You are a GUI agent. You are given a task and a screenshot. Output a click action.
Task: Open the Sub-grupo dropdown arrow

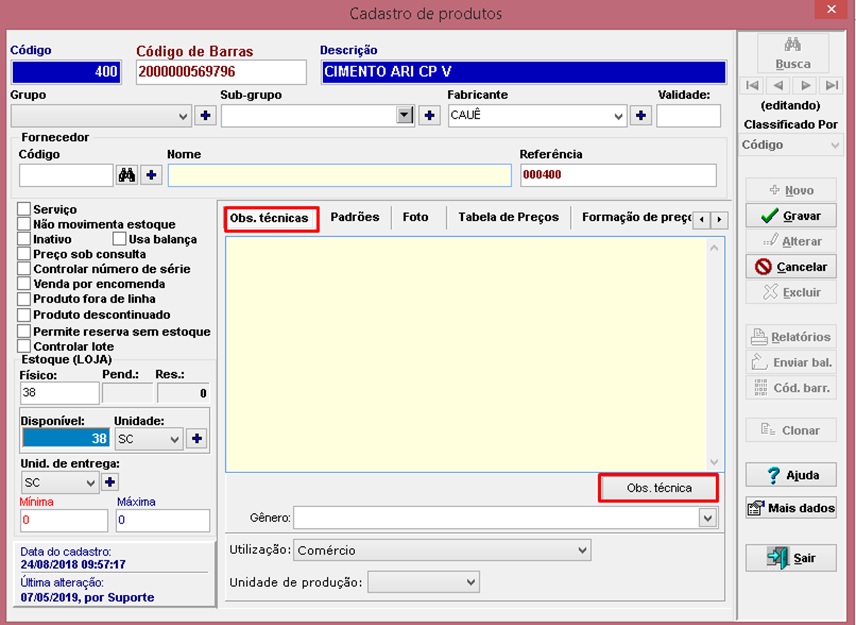(404, 115)
